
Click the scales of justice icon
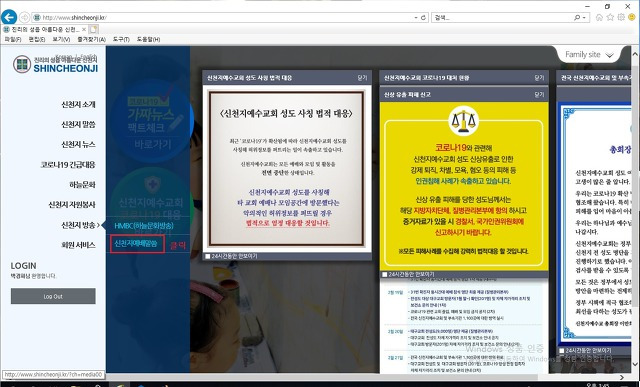tap(463, 121)
